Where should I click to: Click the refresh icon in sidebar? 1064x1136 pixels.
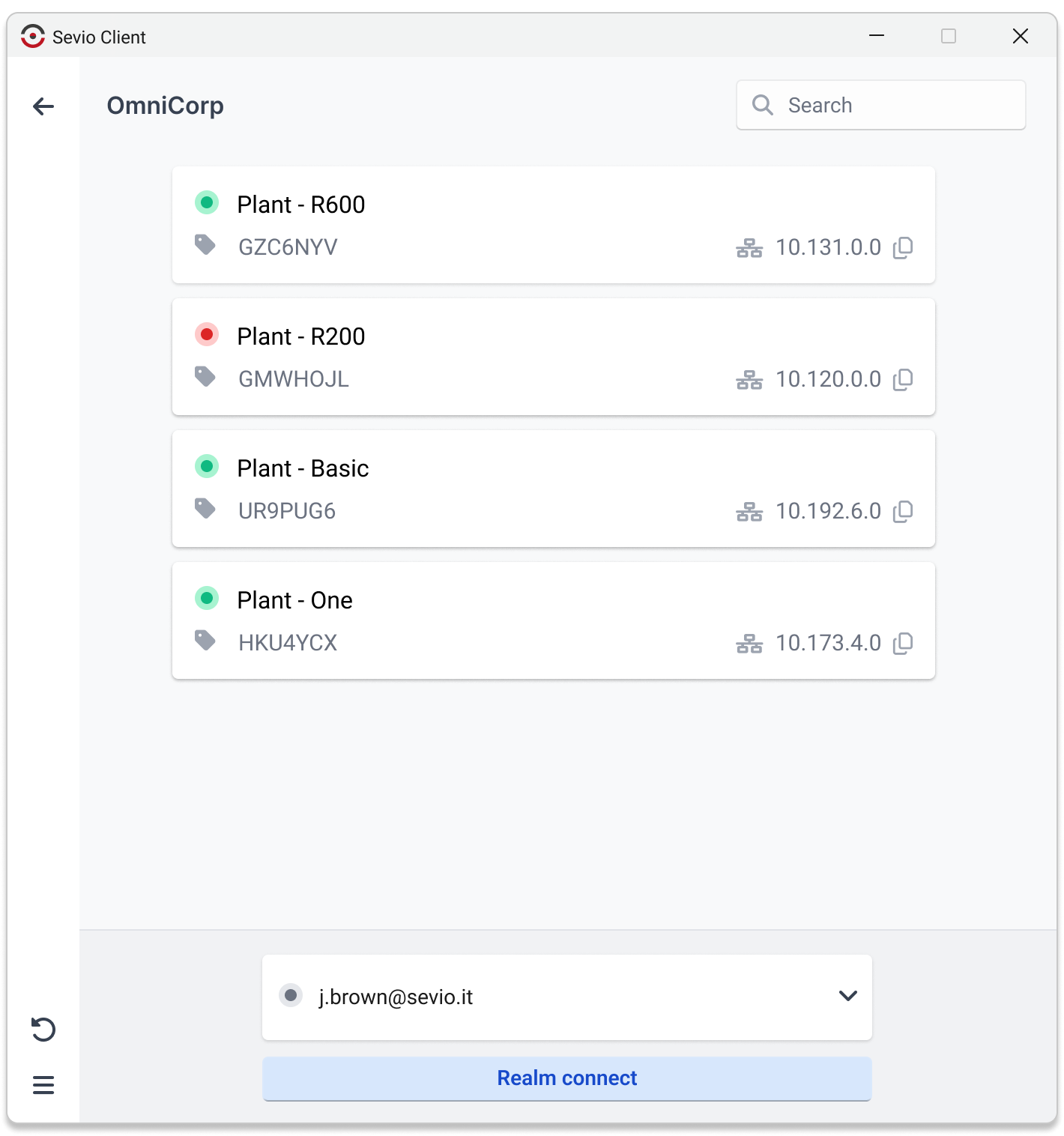(43, 1029)
